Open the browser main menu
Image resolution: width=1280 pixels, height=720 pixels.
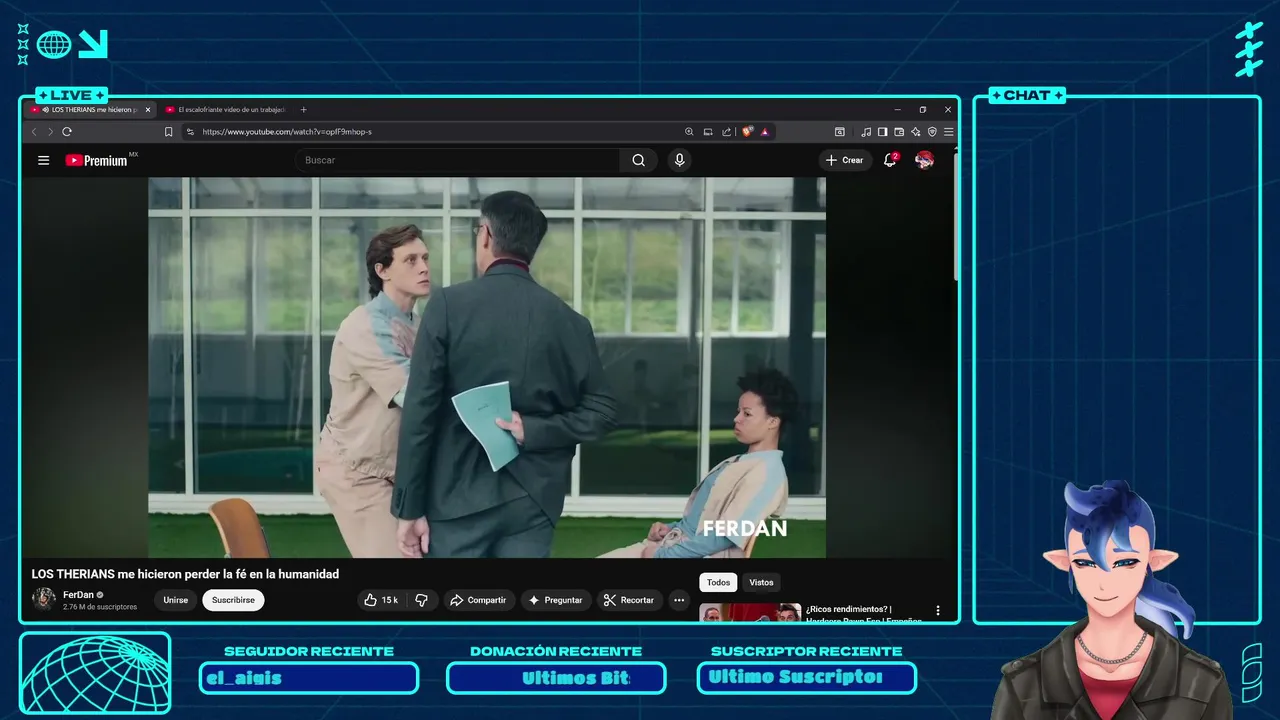[948, 131]
